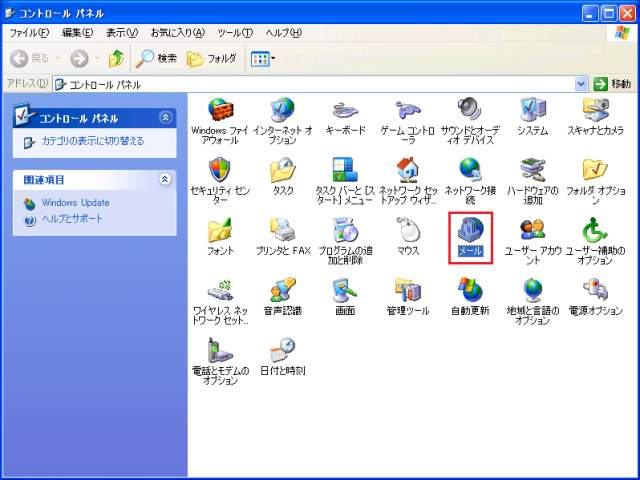640x480 pixels.
Task: Collapse the 関連項目 side panel
Action: (x=165, y=179)
